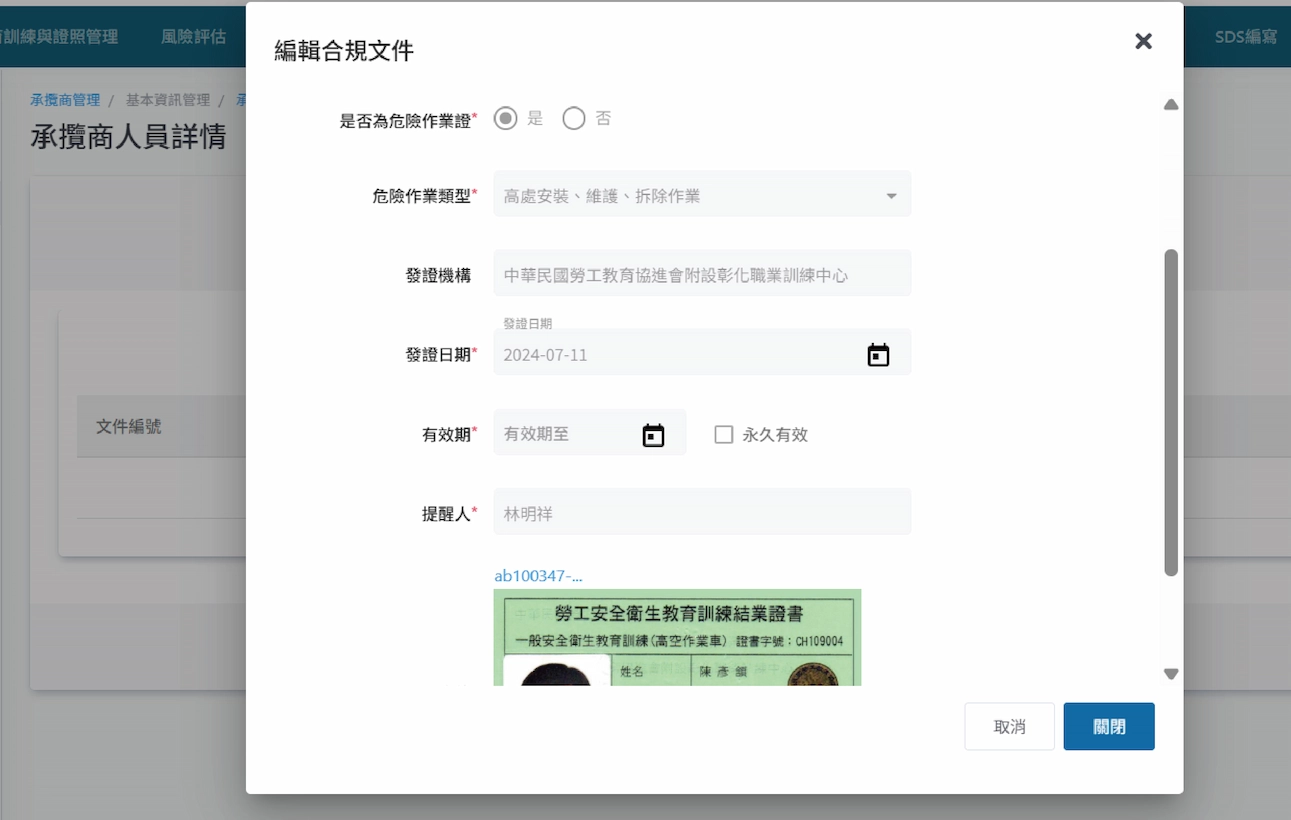Open the 風險評估 menu item
This screenshot has width=1291, height=820.
pyautogui.click(x=194, y=37)
